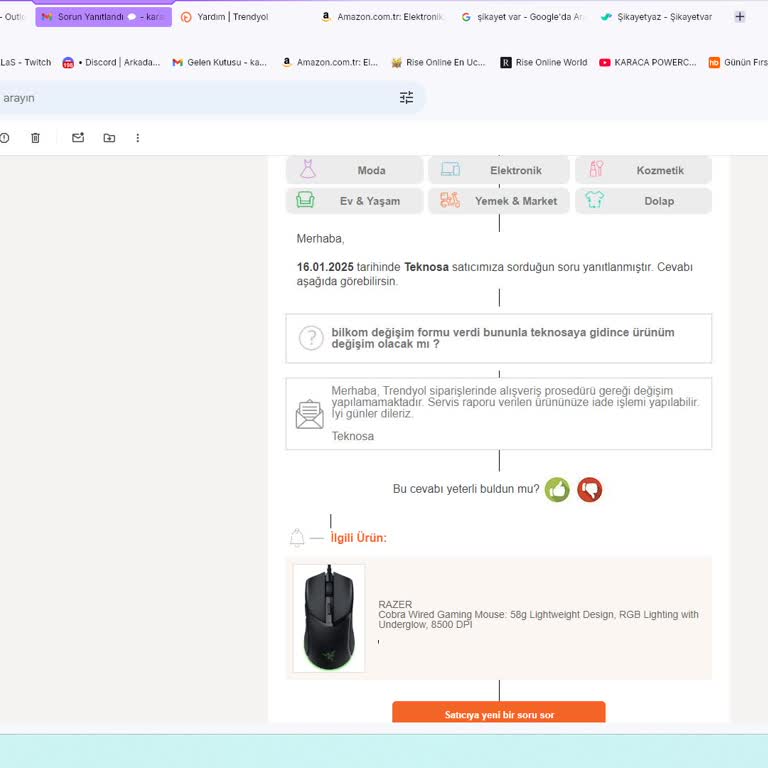Viewport: 768px width, 768px height.
Task: Open the Günün Fırs... bookmark
Action: [x=738, y=62]
